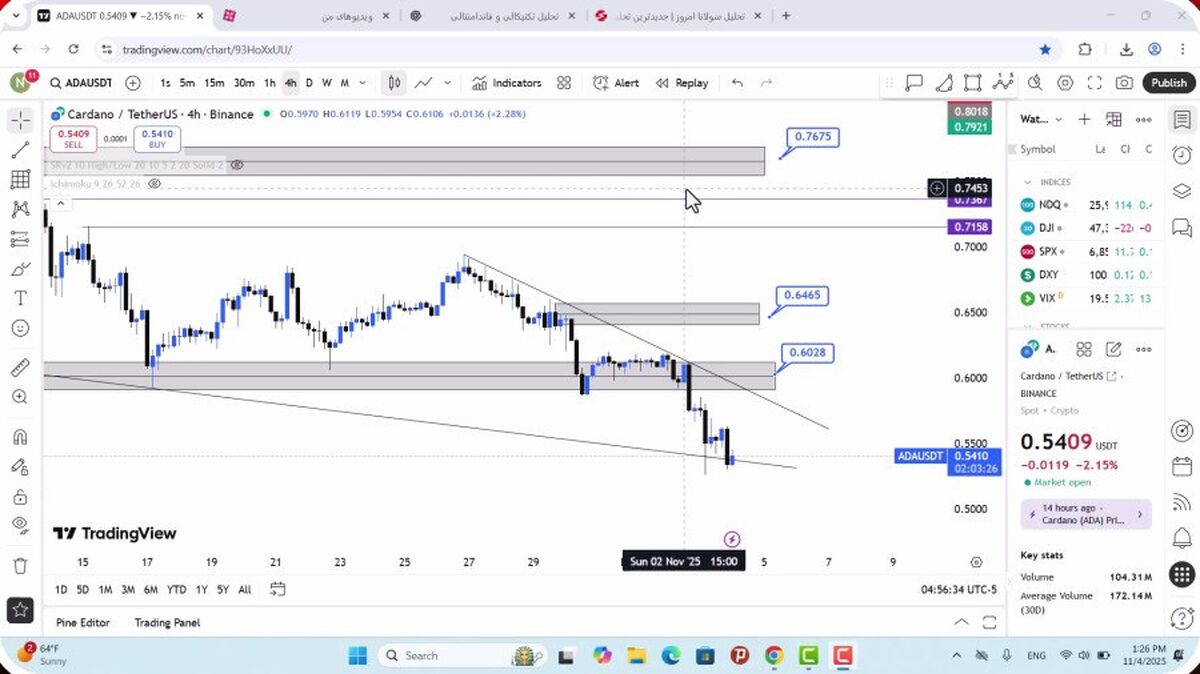Select NDQ in the watchlist
Screen dimensions: 1200x674
point(1086,204)
